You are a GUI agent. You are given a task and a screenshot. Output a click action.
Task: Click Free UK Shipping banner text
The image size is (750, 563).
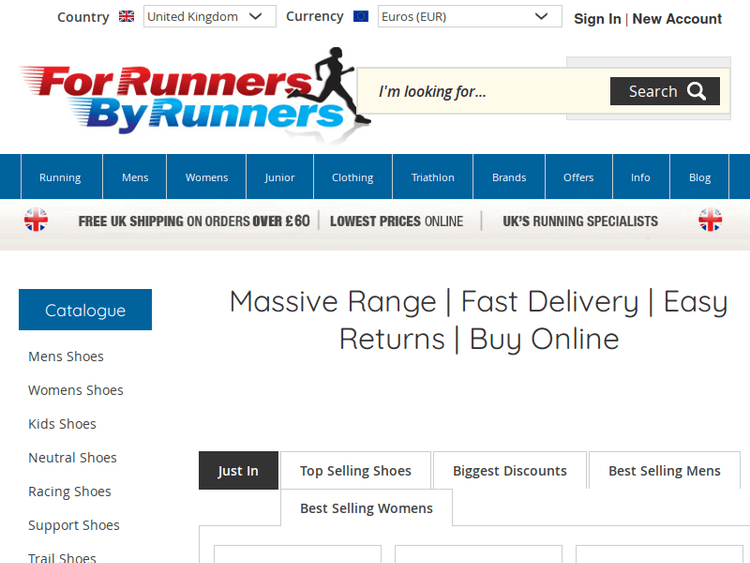[194, 221]
